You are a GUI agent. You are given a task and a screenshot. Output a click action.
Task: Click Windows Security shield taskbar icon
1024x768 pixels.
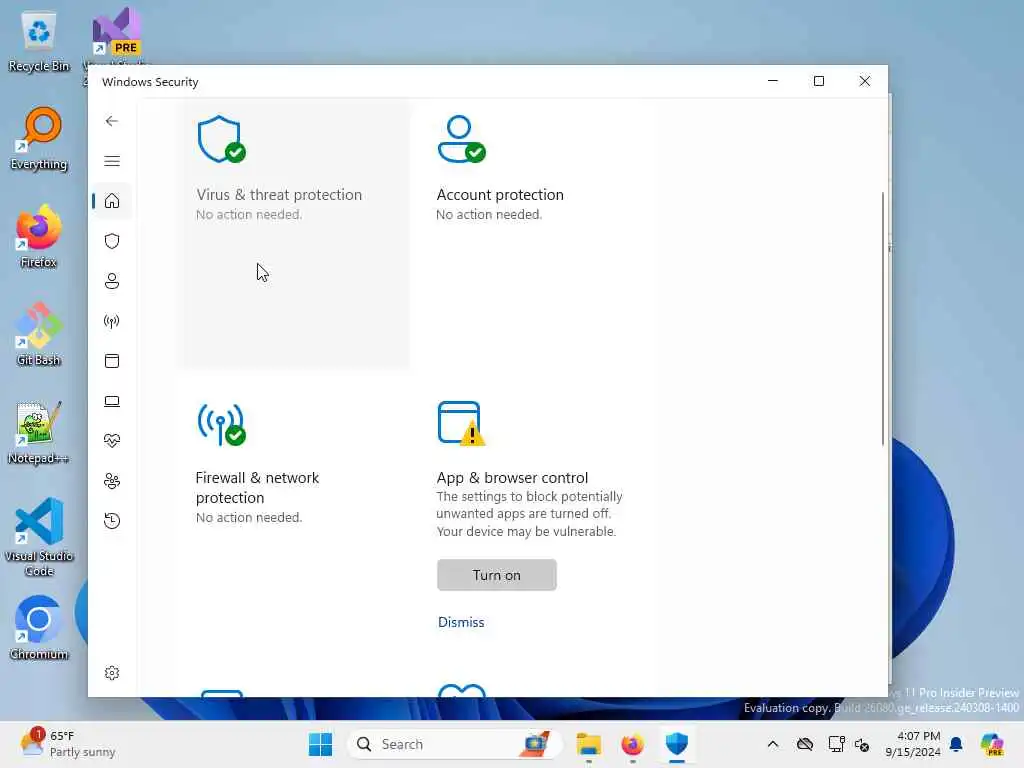(x=677, y=744)
